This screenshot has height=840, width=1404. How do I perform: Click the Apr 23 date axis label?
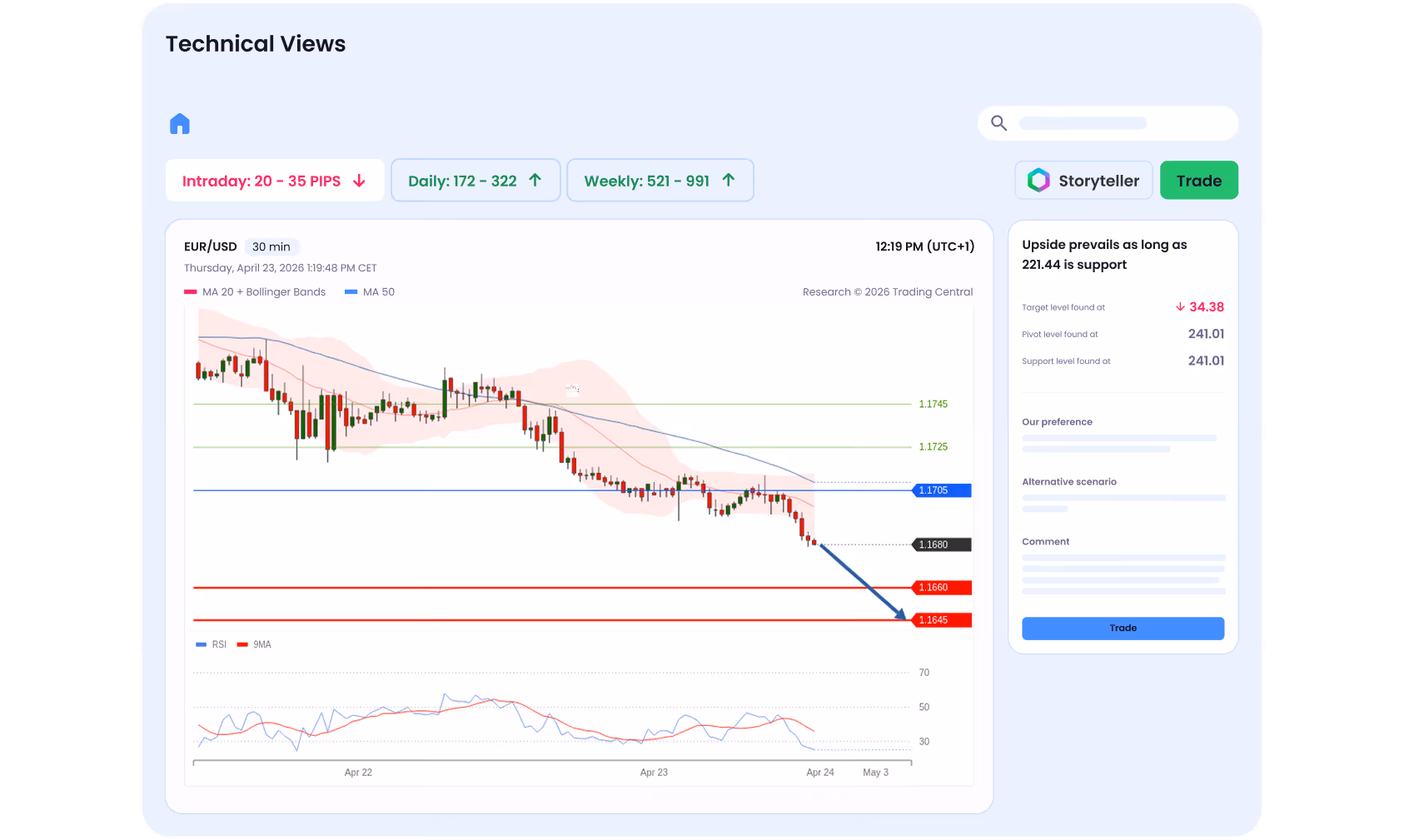[x=654, y=773]
